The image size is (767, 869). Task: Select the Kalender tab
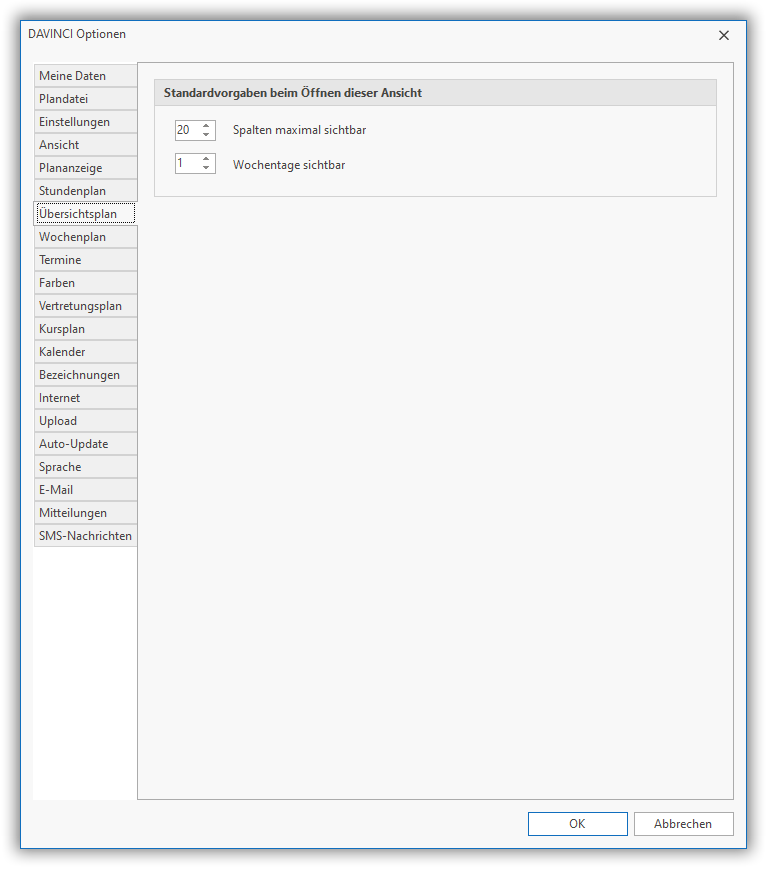[x=85, y=352]
